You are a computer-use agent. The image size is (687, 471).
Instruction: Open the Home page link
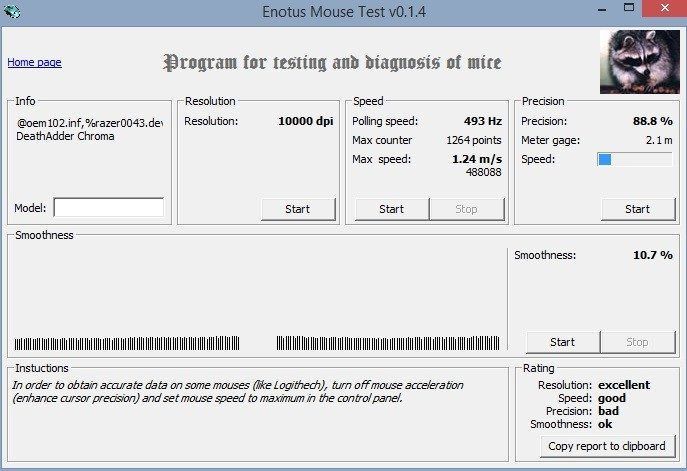(34, 62)
